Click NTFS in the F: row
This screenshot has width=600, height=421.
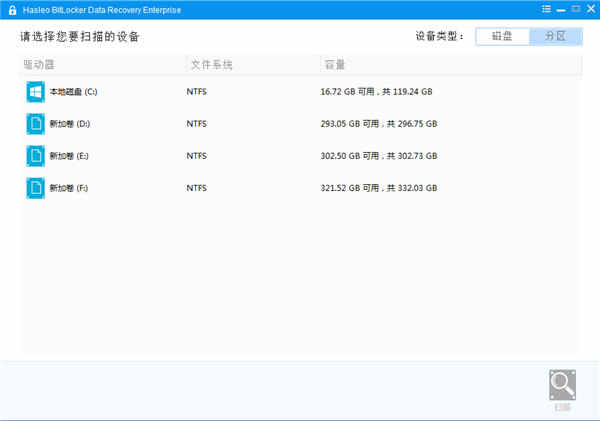197,188
